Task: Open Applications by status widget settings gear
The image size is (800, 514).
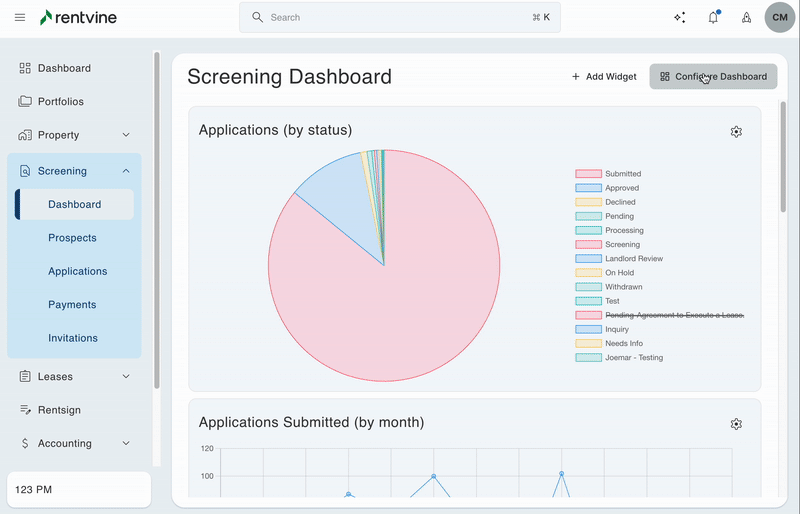Action: [736, 132]
